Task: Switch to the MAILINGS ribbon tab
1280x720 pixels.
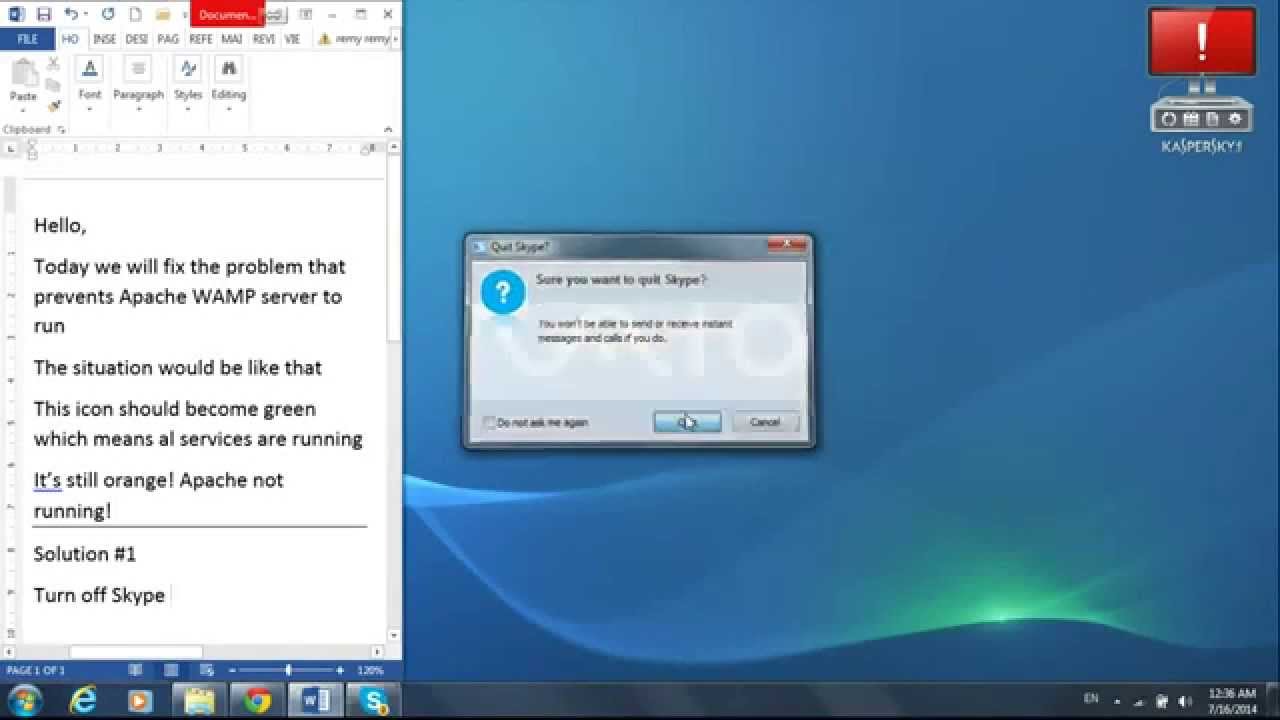Action: [x=232, y=39]
